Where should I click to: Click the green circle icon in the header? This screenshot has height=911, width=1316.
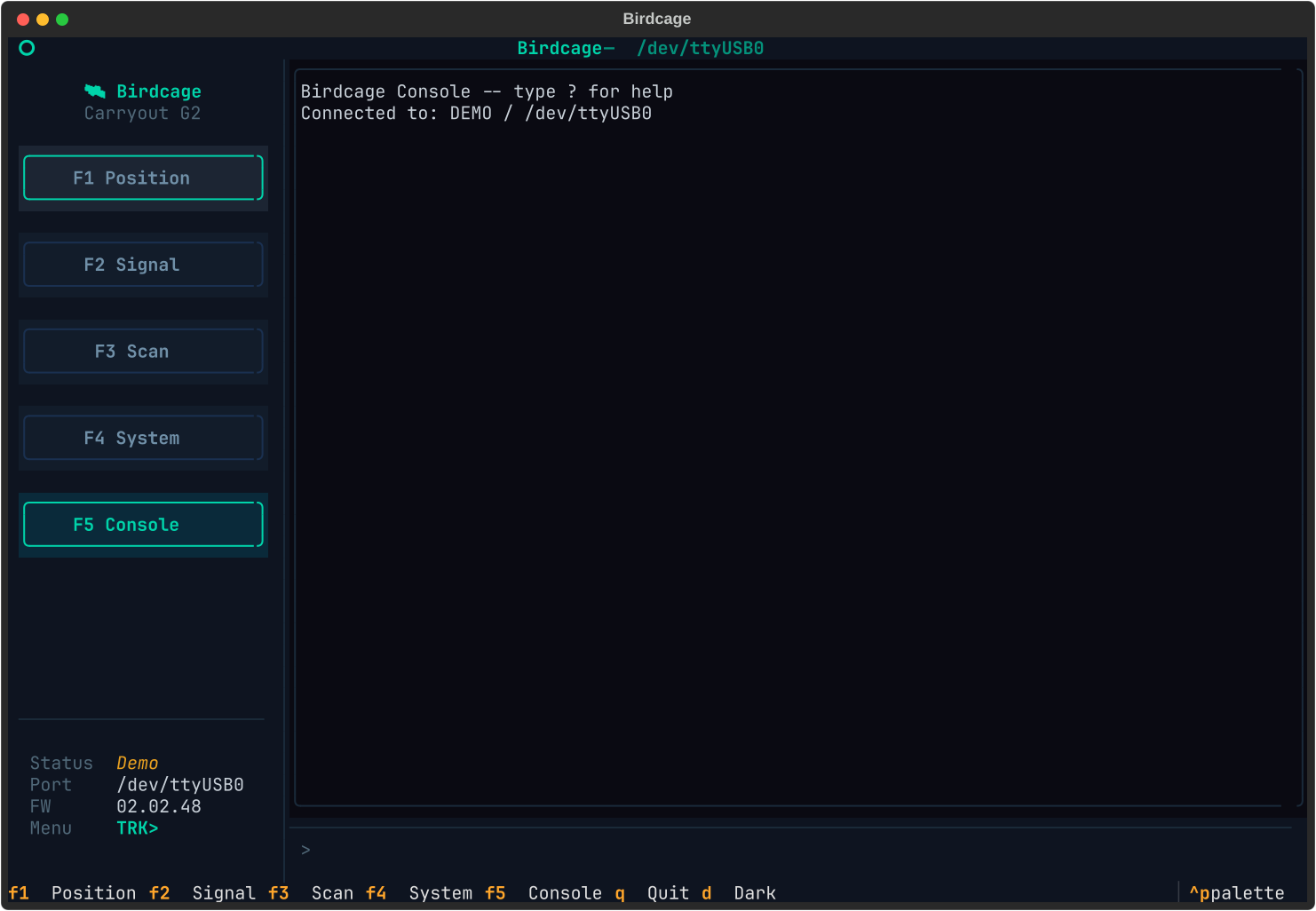click(27, 48)
